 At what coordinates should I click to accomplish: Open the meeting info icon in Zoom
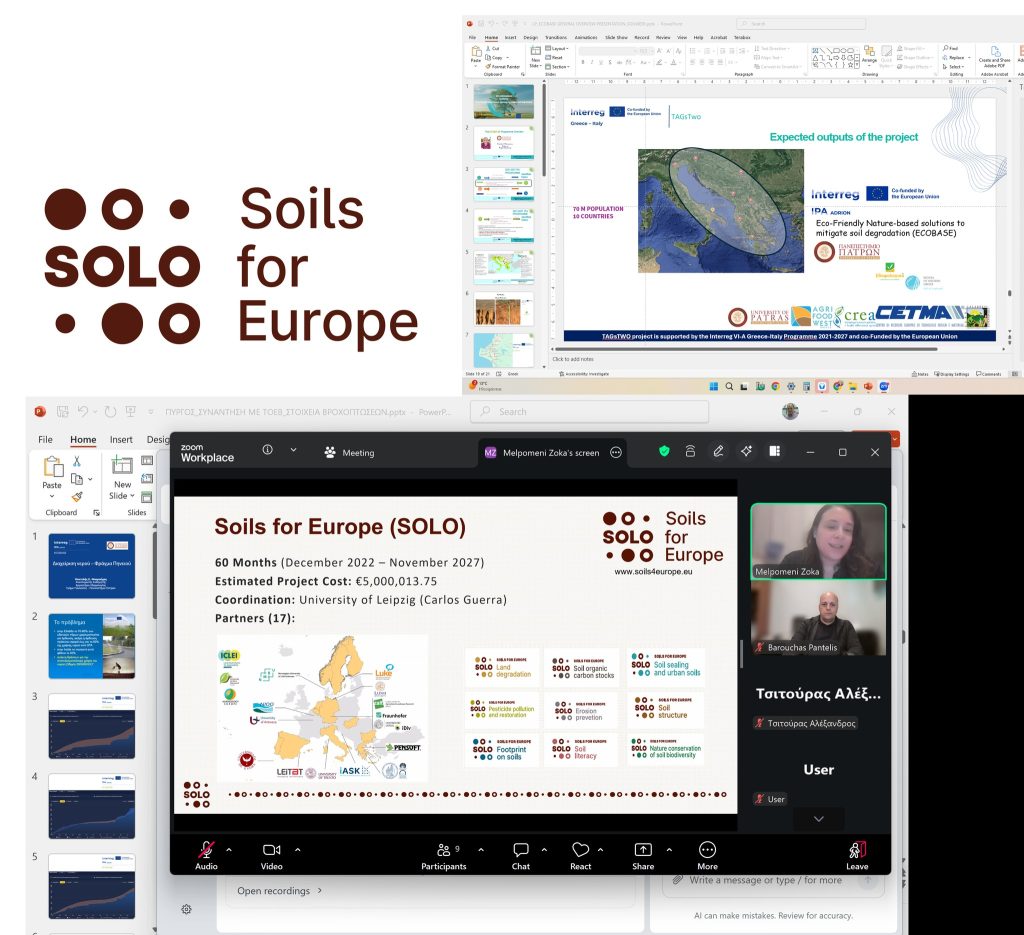click(x=268, y=450)
